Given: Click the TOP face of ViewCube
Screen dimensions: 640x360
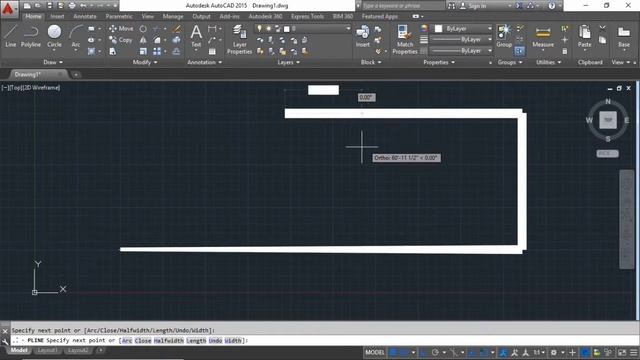Looking at the screenshot, I should 608,120.
